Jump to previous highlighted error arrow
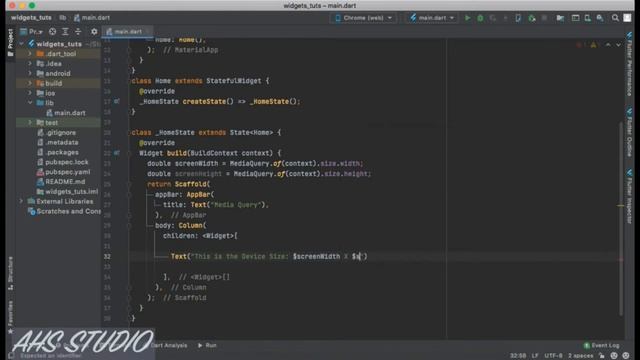The image size is (640, 360). click(x=608, y=45)
